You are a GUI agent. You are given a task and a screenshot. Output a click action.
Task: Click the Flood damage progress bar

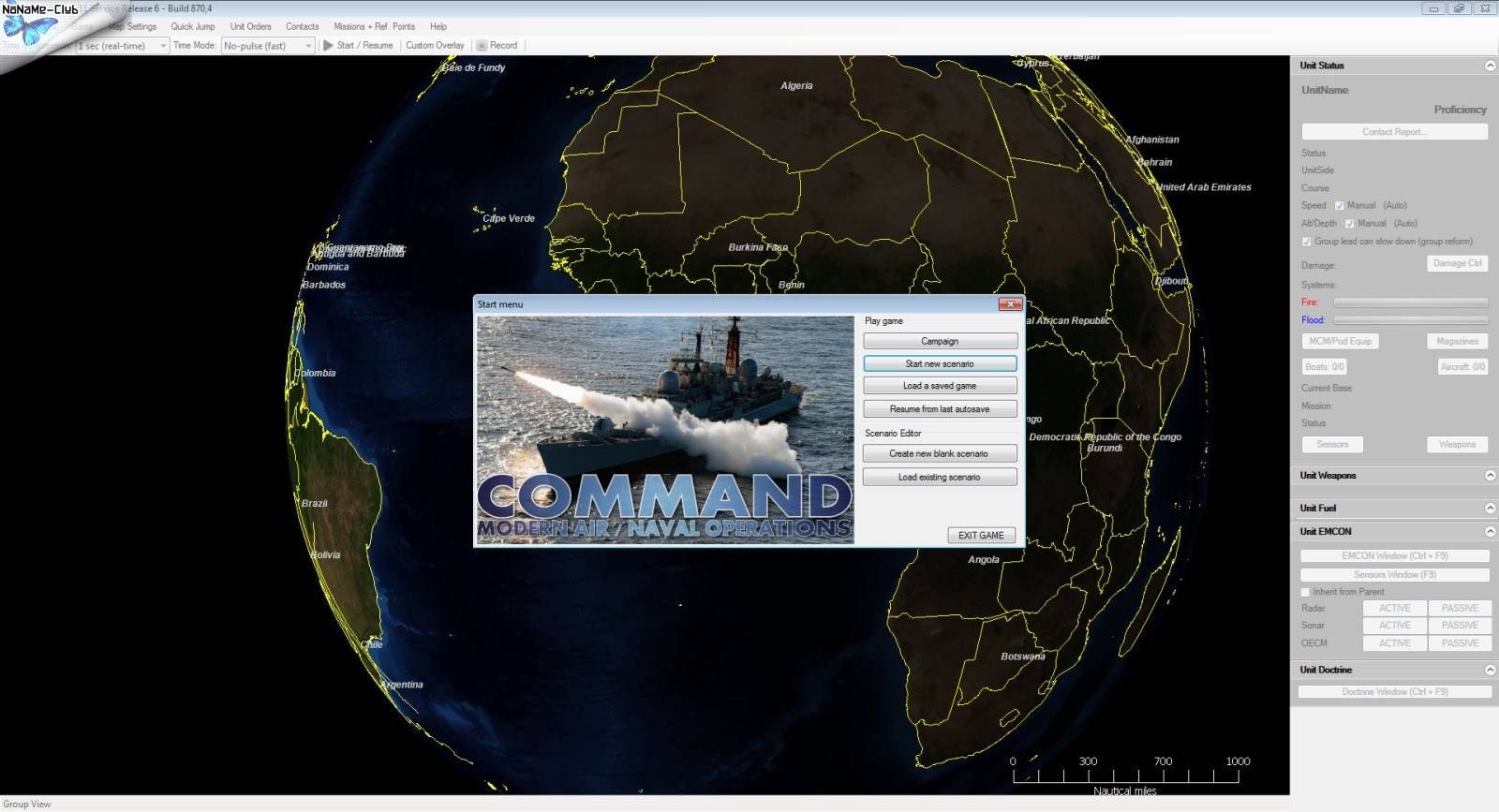[x=1410, y=320]
